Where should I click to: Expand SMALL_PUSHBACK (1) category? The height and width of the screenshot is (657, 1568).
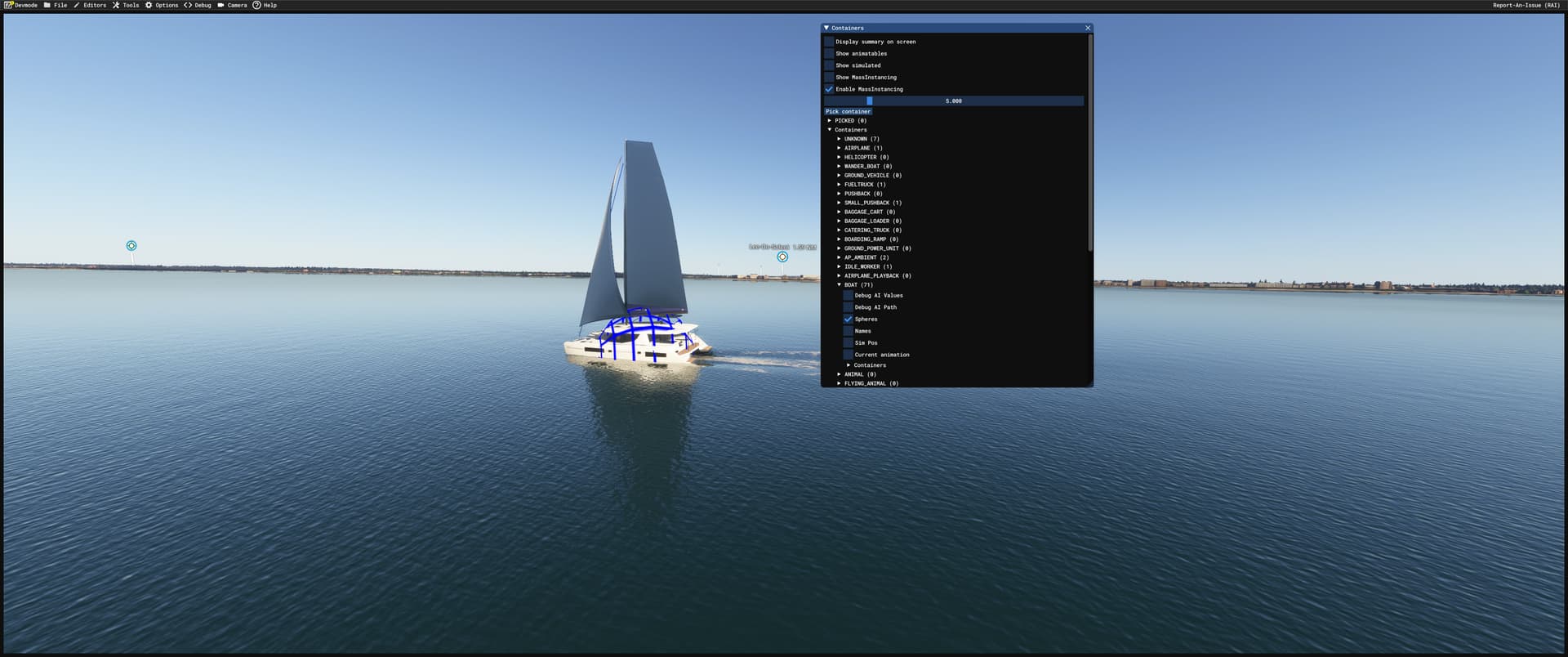839,203
